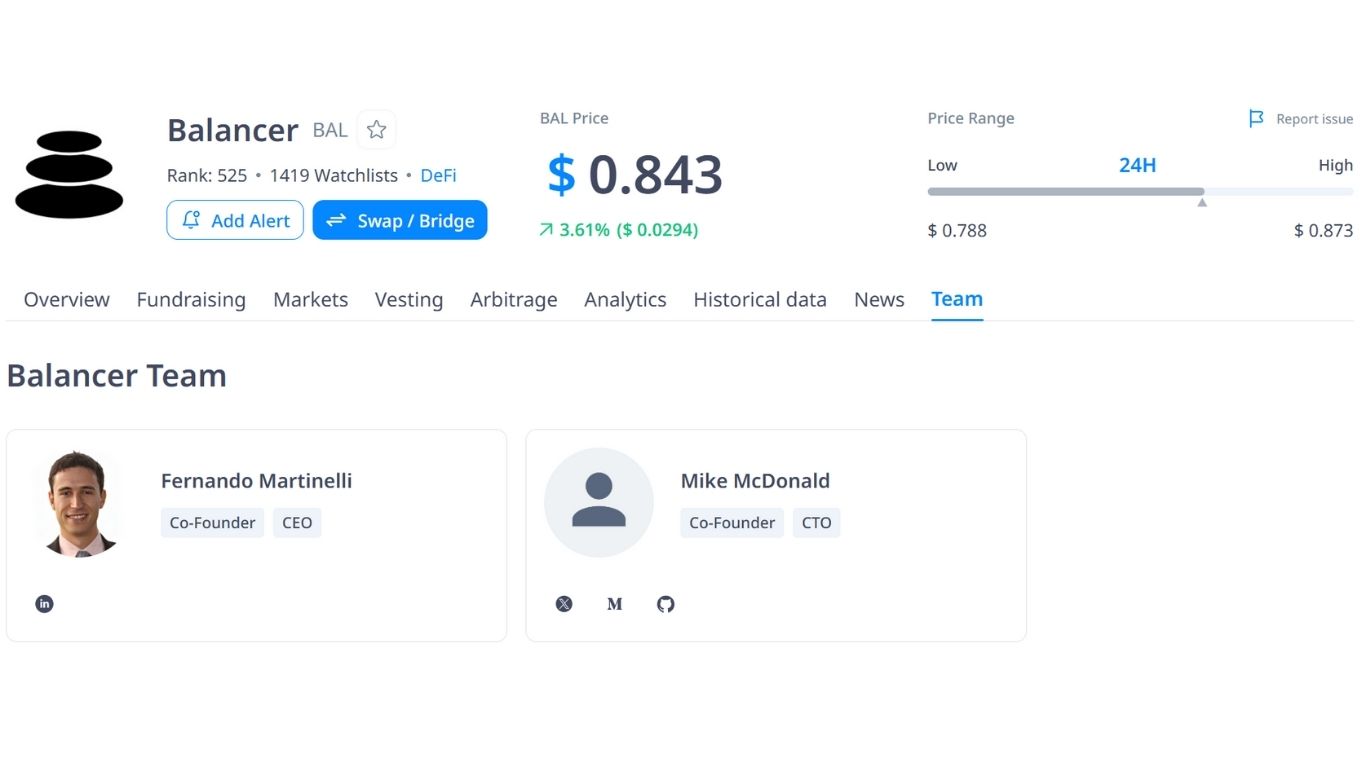This screenshot has width=1366, height=768.
Task: Go to the Markets tab
Action: click(310, 300)
